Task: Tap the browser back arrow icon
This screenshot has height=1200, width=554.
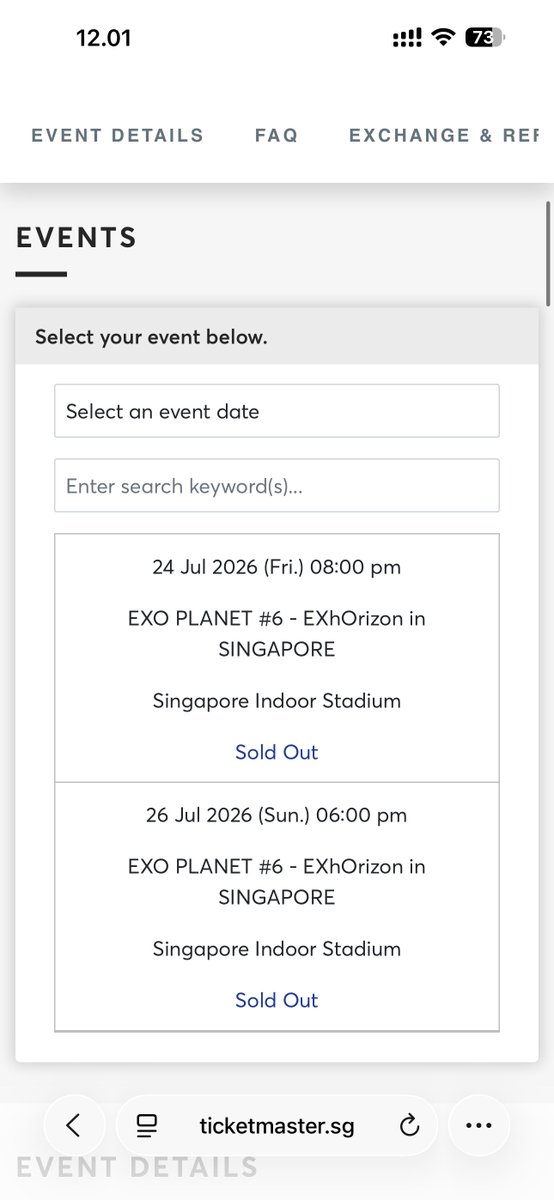Action: click(73, 1125)
